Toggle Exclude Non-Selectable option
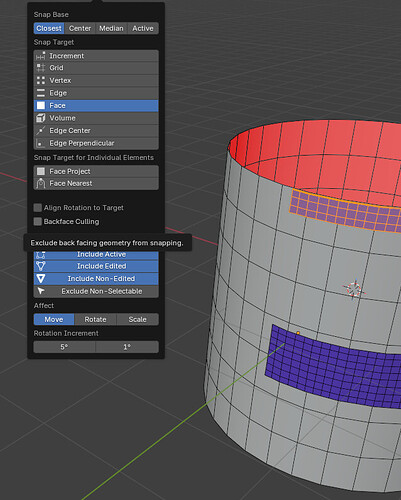This screenshot has height=500, width=401. coord(96,291)
